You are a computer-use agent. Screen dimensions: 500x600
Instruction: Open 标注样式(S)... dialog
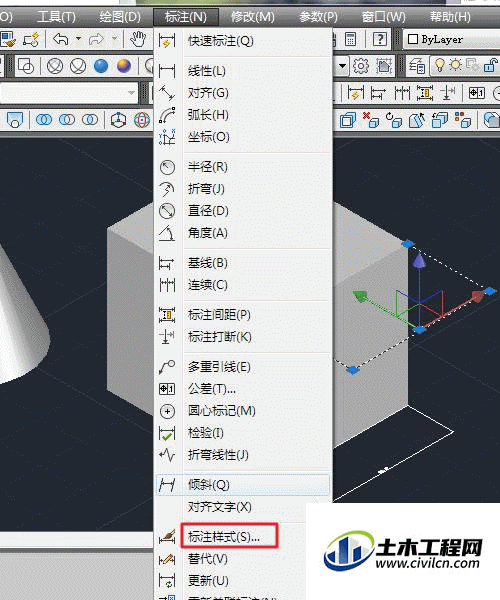pos(230,537)
